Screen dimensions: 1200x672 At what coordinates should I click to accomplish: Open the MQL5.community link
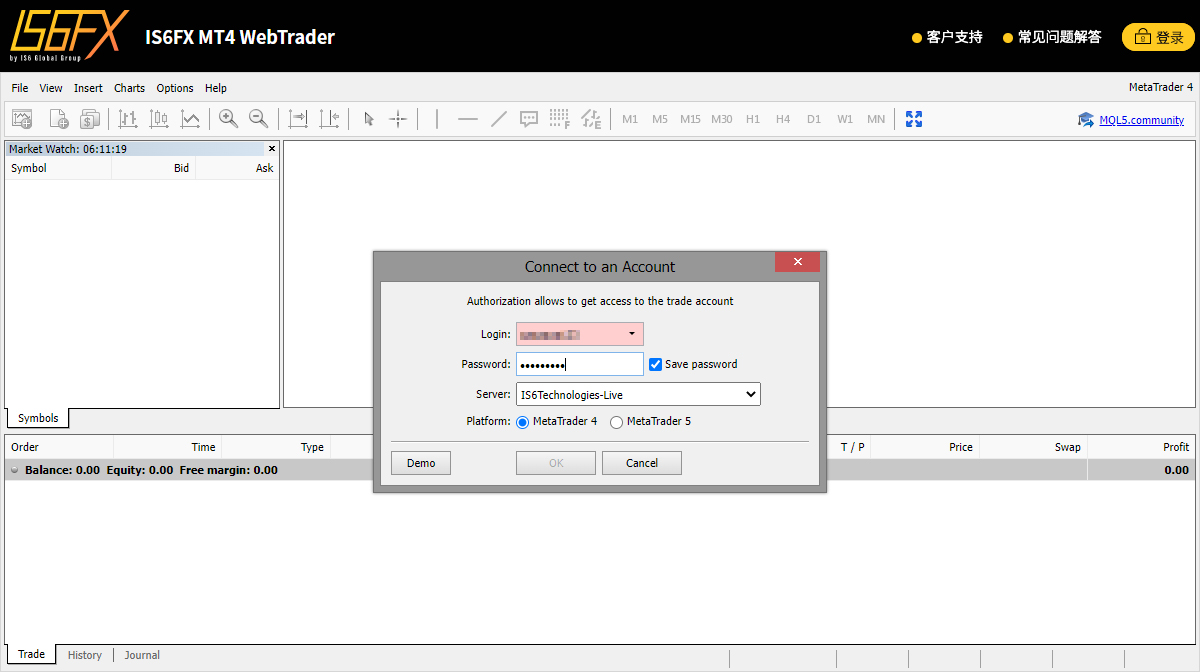point(1141,120)
